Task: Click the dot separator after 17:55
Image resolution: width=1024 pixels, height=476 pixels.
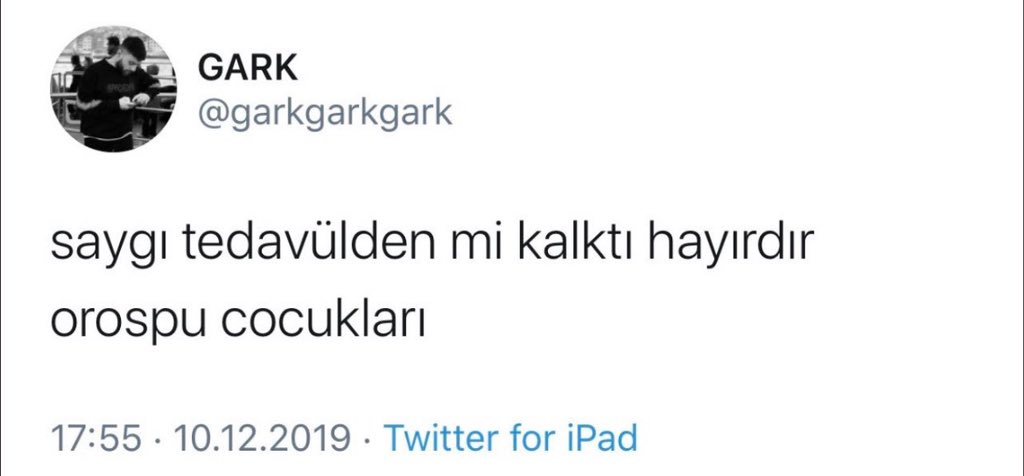Action: click(x=157, y=439)
